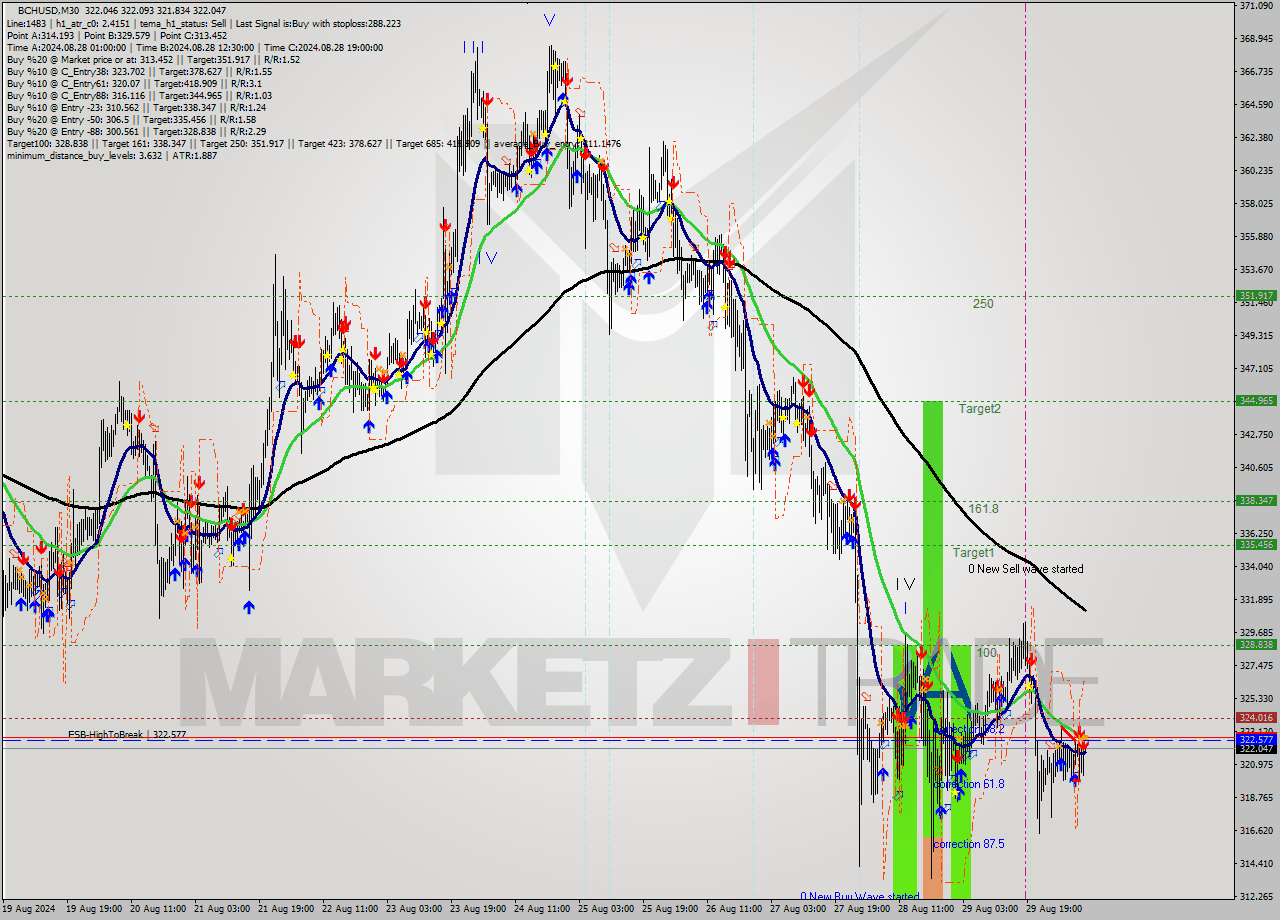The image size is (1280, 920).
Task: Click the orange block below correction 87.5
Action: [932, 869]
